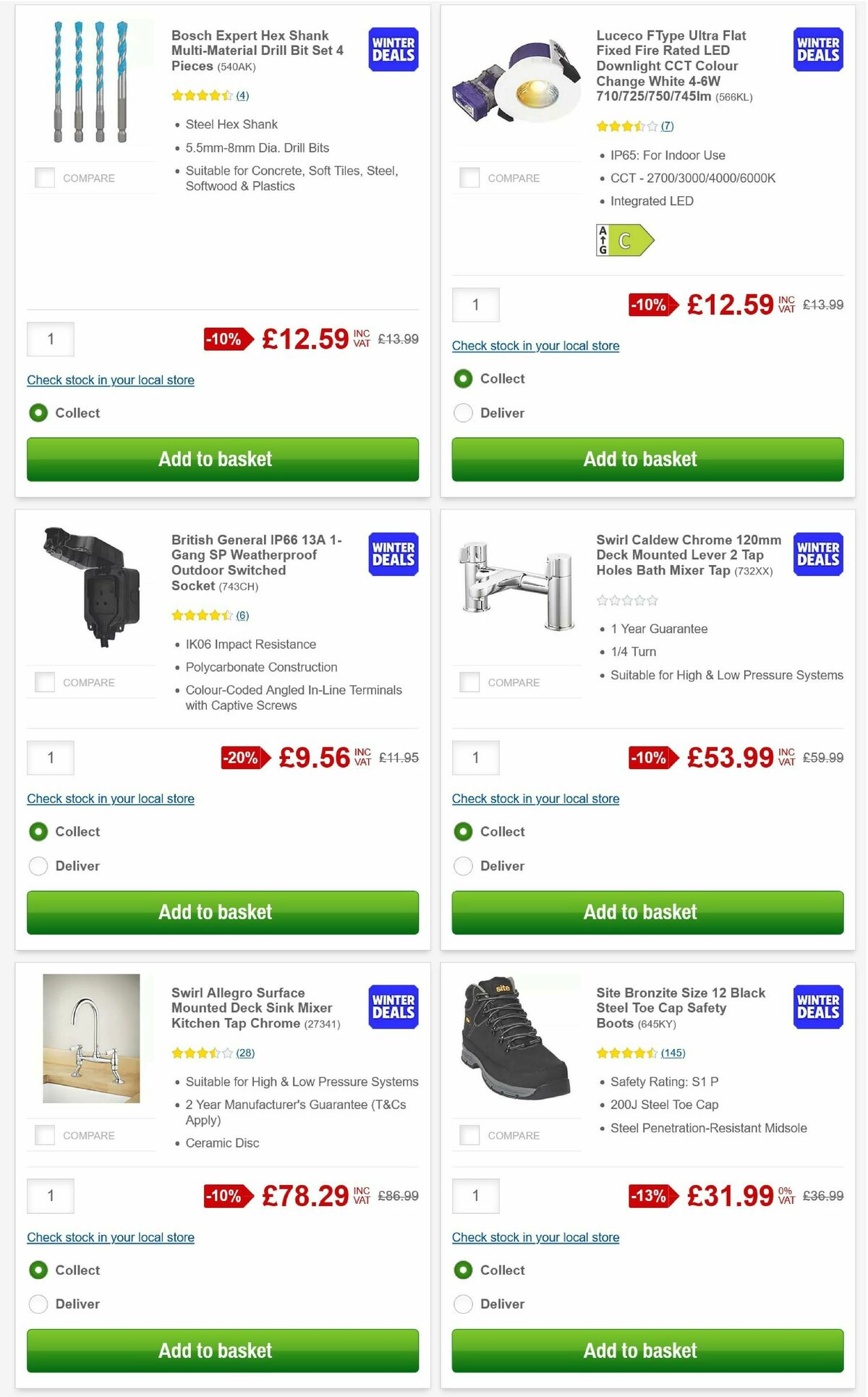
Task: Click the empty star rating on Swirl Caldew tap
Action: point(629,600)
